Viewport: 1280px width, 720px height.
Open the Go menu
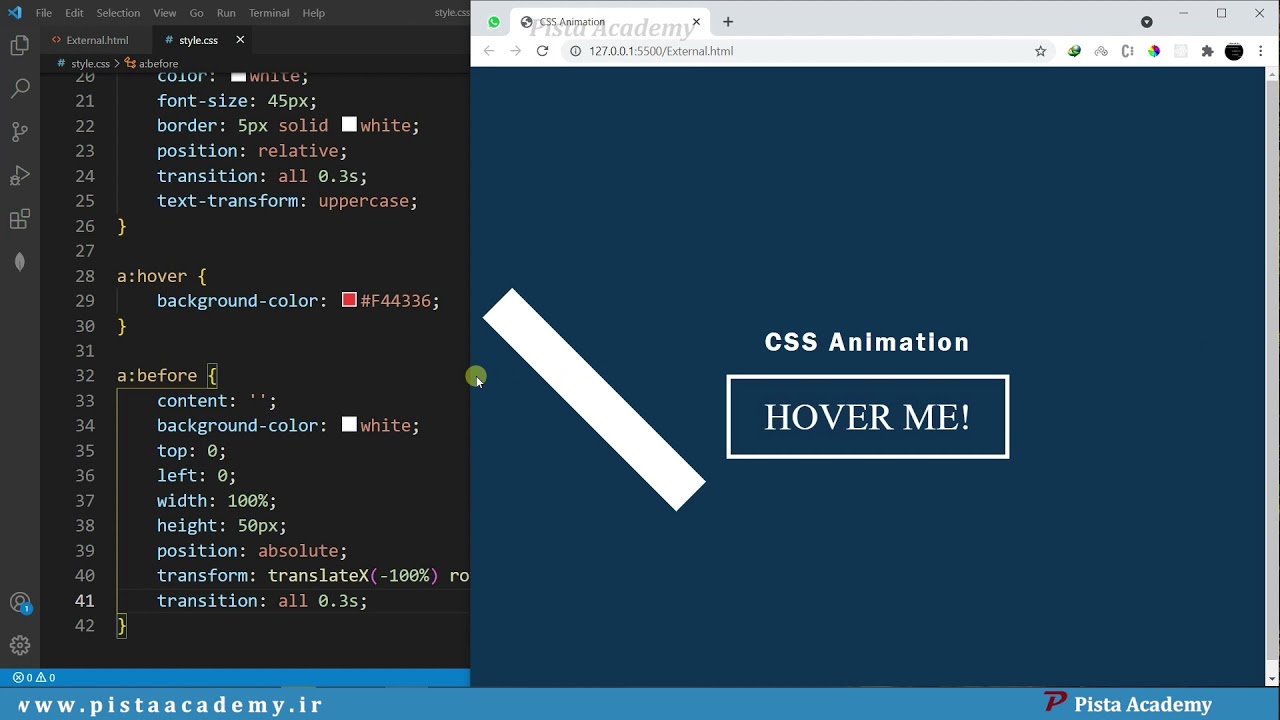pyautogui.click(x=197, y=13)
